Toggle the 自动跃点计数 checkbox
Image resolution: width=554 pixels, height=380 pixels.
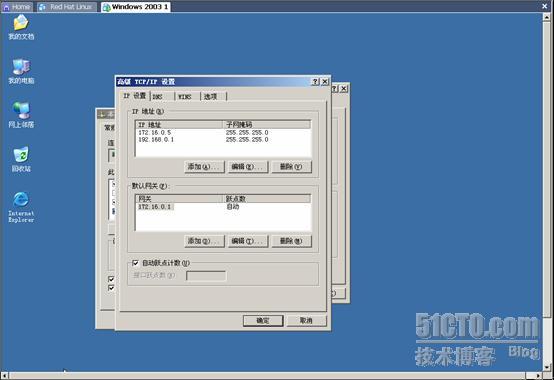[x=135, y=263]
